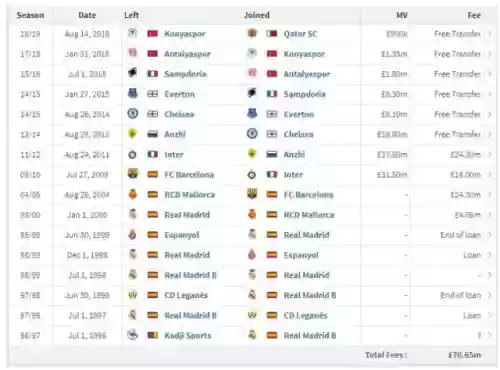Image resolution: width=500 pixels, height=370 pixels.
Task: Click the Kadji Sports crest icon
Action: 132,335
